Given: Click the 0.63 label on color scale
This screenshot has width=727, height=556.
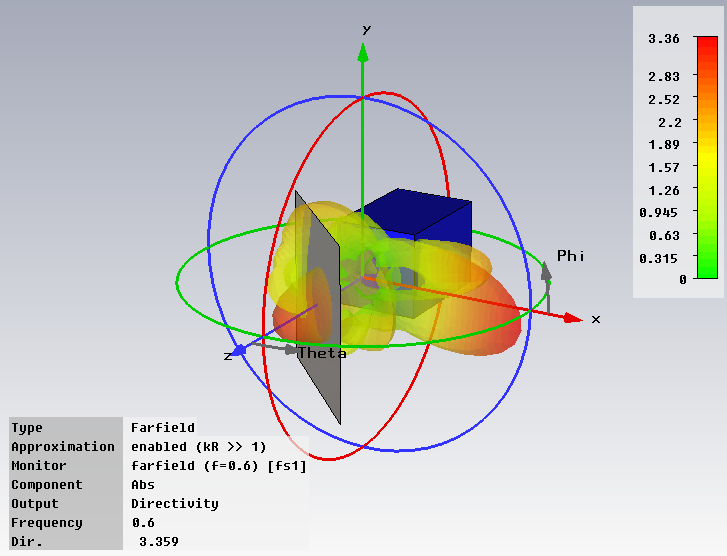Looking at the screenshot, I should [664, 236].
